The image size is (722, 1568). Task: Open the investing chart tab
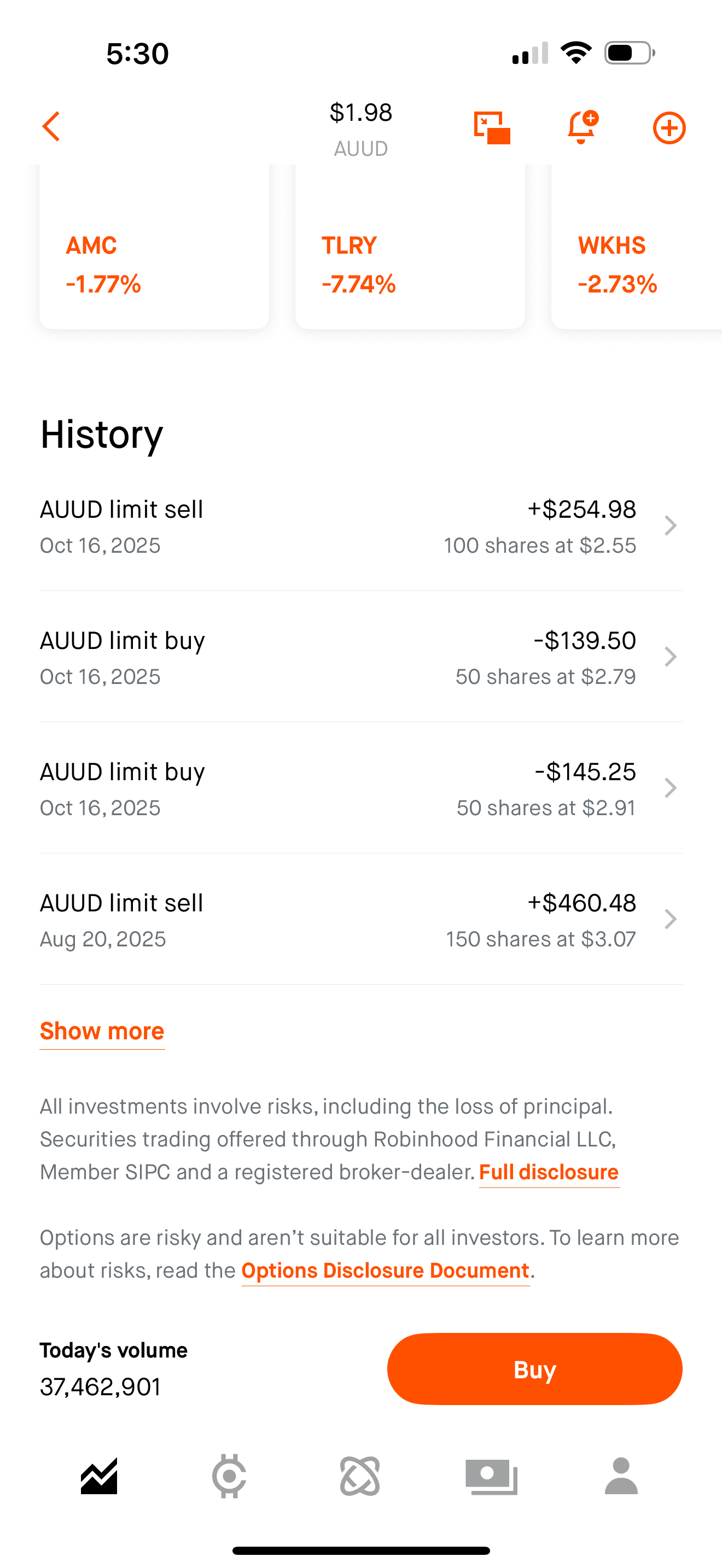[99, 1476]
